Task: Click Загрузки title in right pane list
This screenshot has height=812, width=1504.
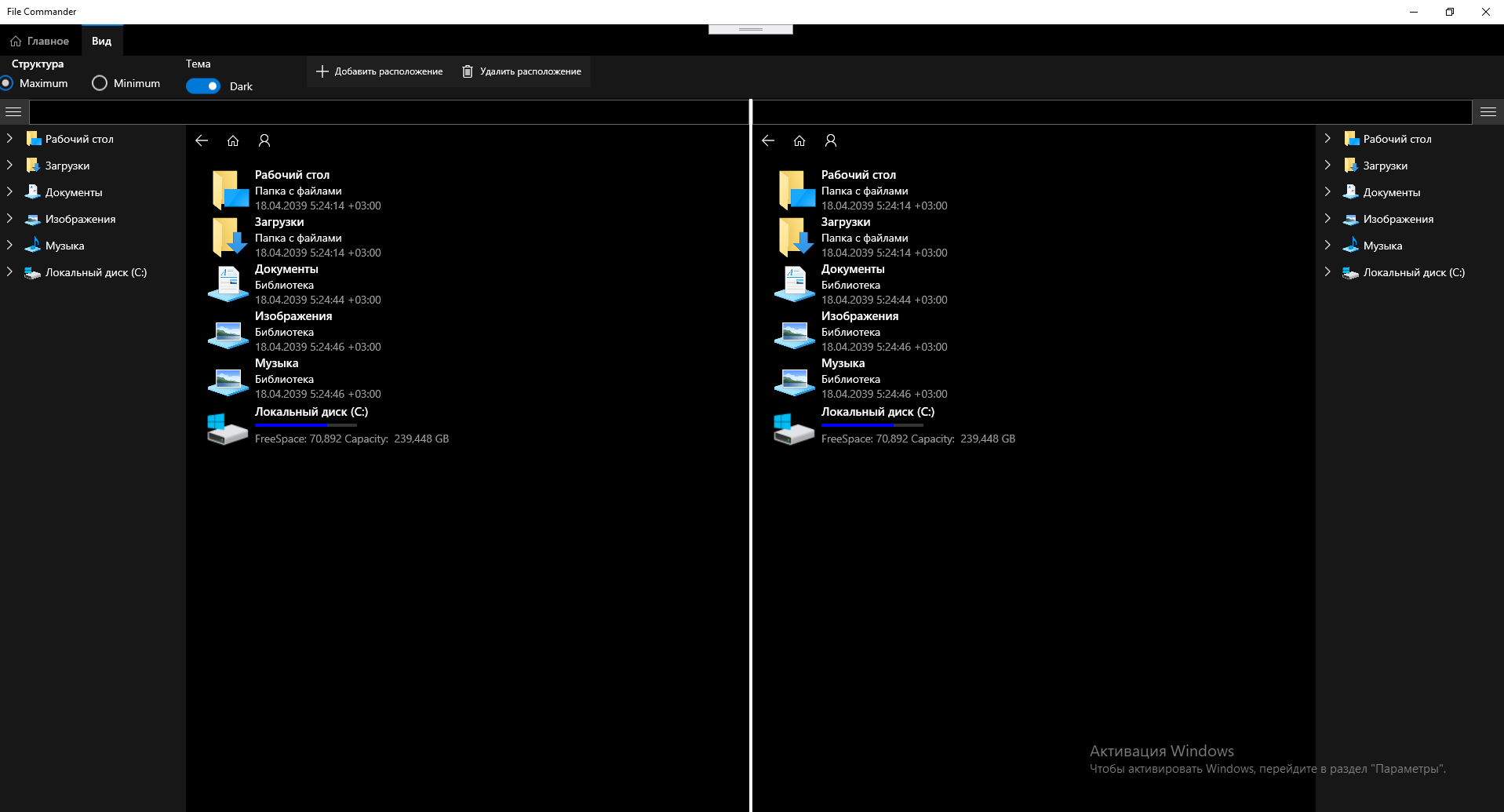Action: pos(846,222)
